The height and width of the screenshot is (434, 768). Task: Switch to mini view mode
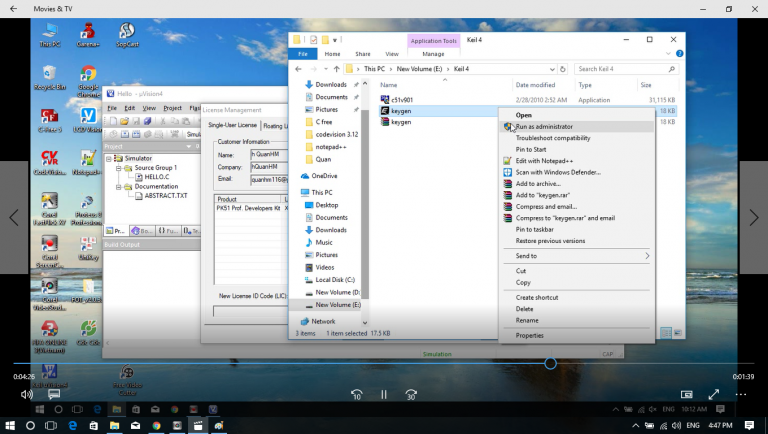pyautogui.click(x=687, y=395)
